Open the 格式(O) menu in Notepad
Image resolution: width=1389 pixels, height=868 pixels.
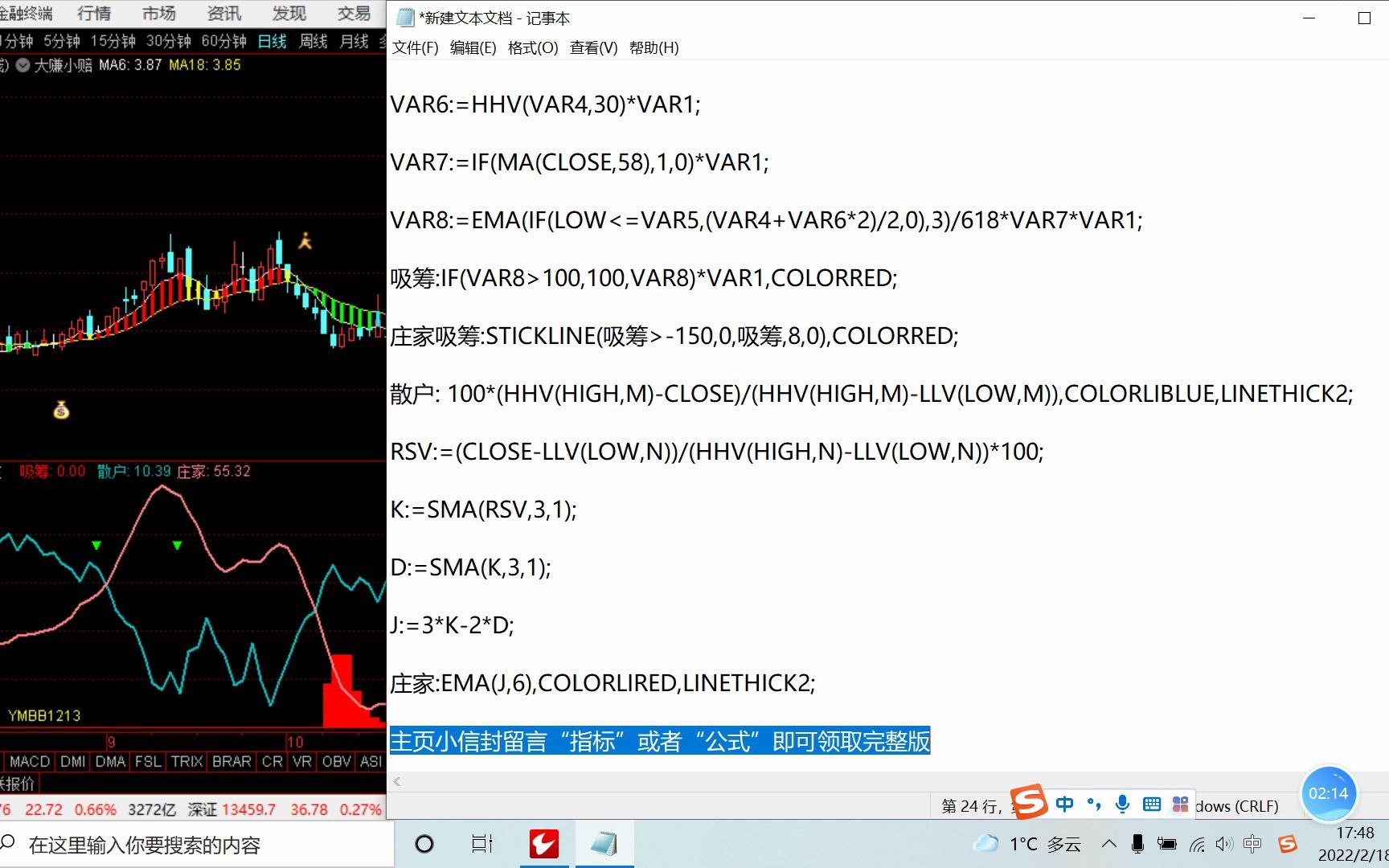coord(532,47)
